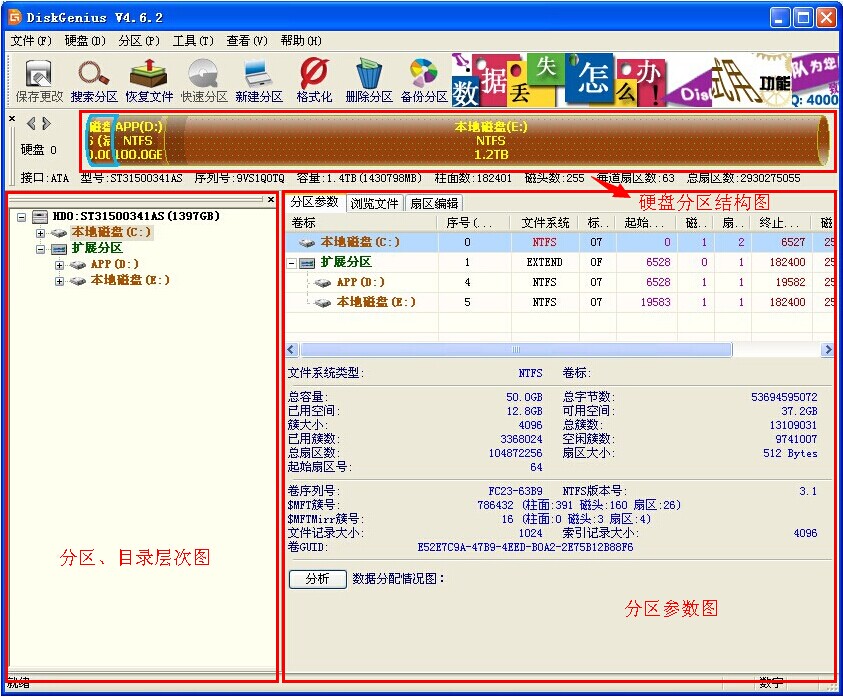
Task: Click the 格式化 format icon
Action: (x=314, y=80)
